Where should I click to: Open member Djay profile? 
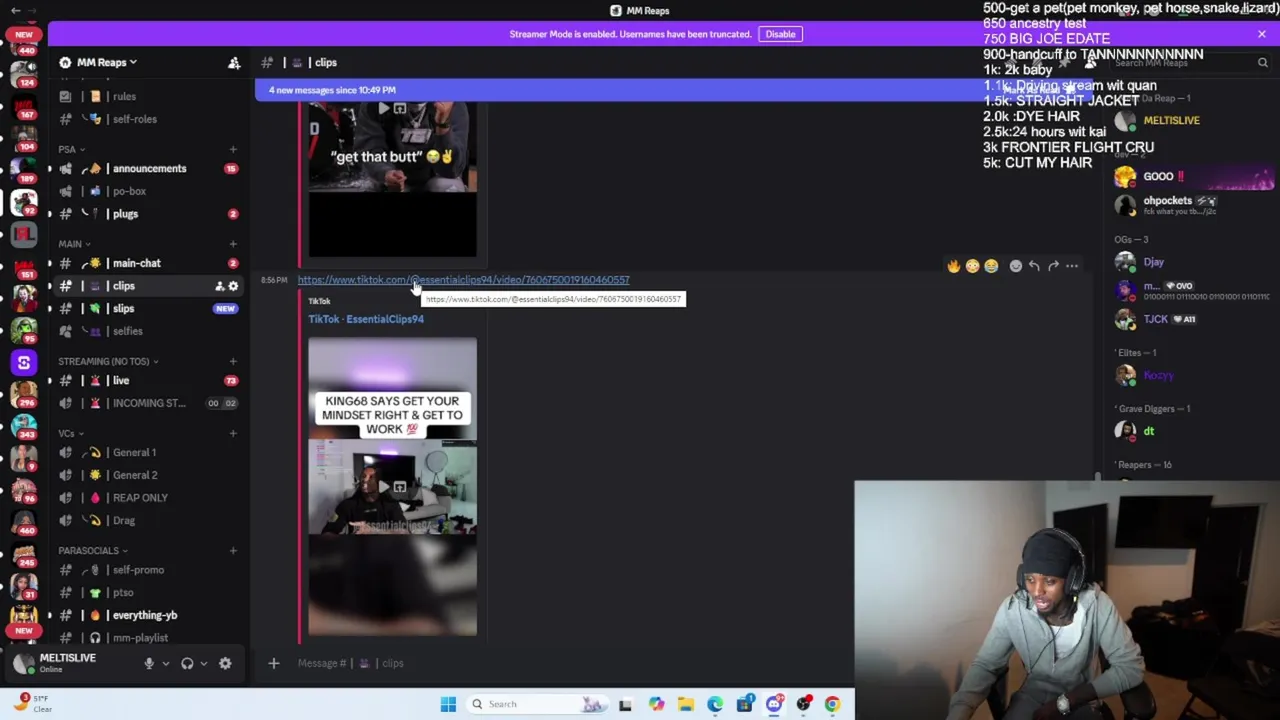(x=1154, y=262)
